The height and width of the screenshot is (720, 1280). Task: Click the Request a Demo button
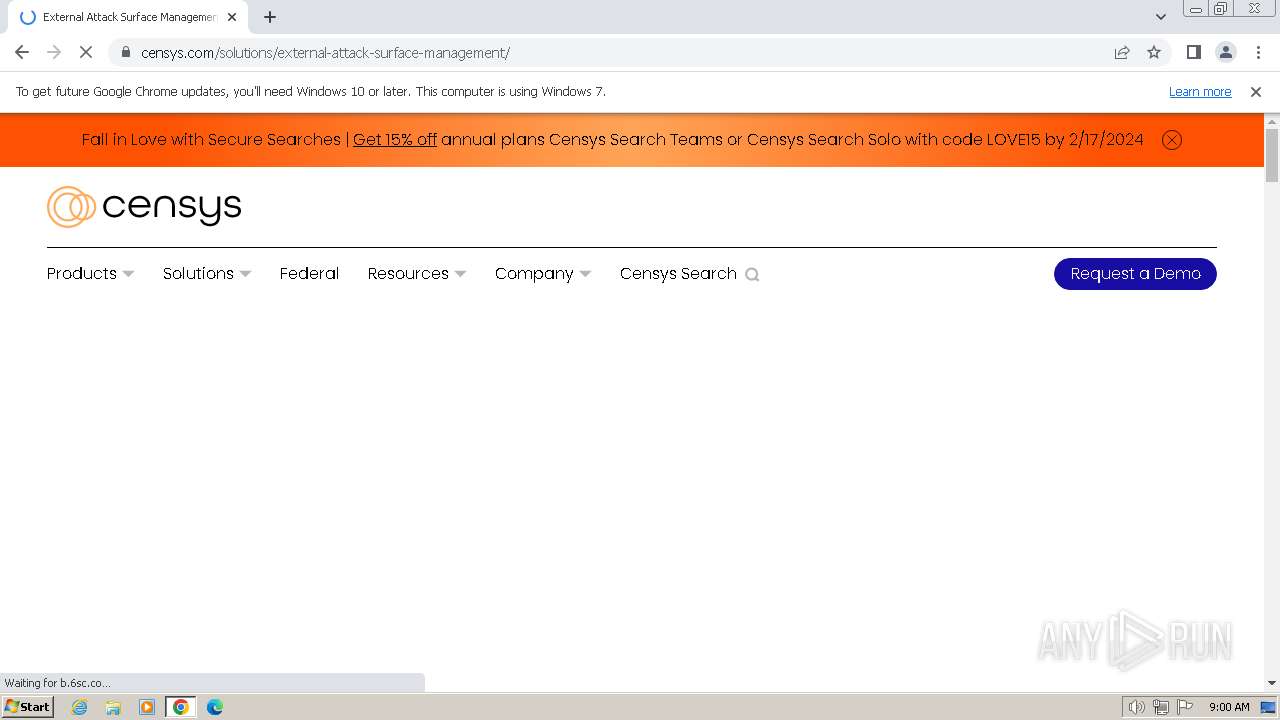(1135, 274)
